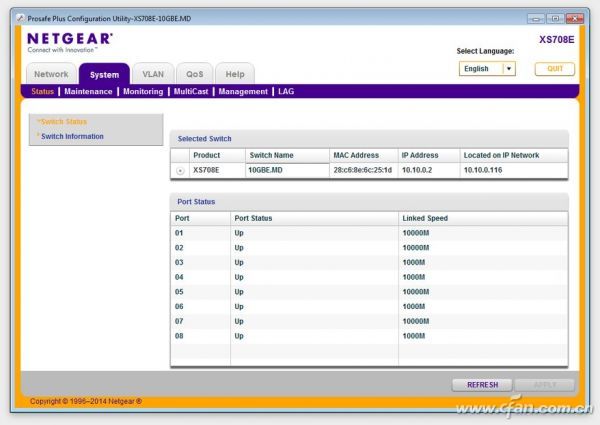This screenshot has height=425, width=600.
Task: Select Status submenu item
Action: [x=42, y=91]
